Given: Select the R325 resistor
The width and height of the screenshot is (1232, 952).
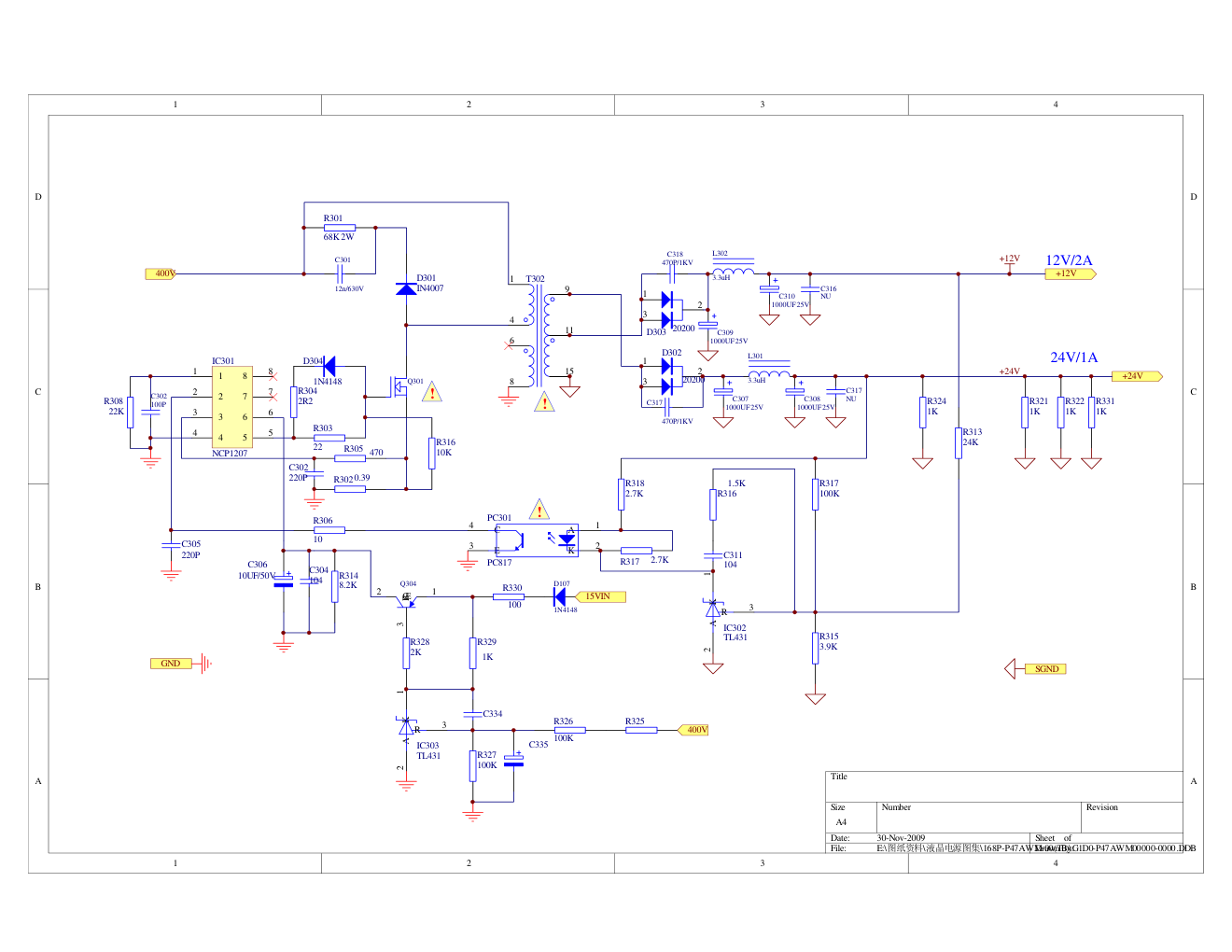Looking at the screenshot, I should pyautogui.click(x=641, y=730).
